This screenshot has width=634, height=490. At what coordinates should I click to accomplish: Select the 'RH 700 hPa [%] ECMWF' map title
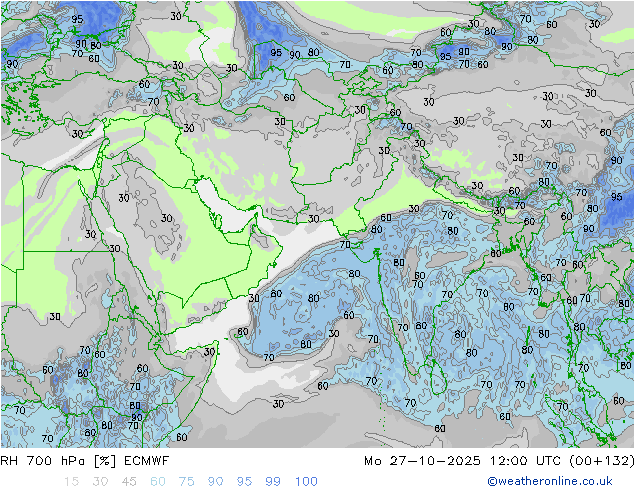coord(85,461)
